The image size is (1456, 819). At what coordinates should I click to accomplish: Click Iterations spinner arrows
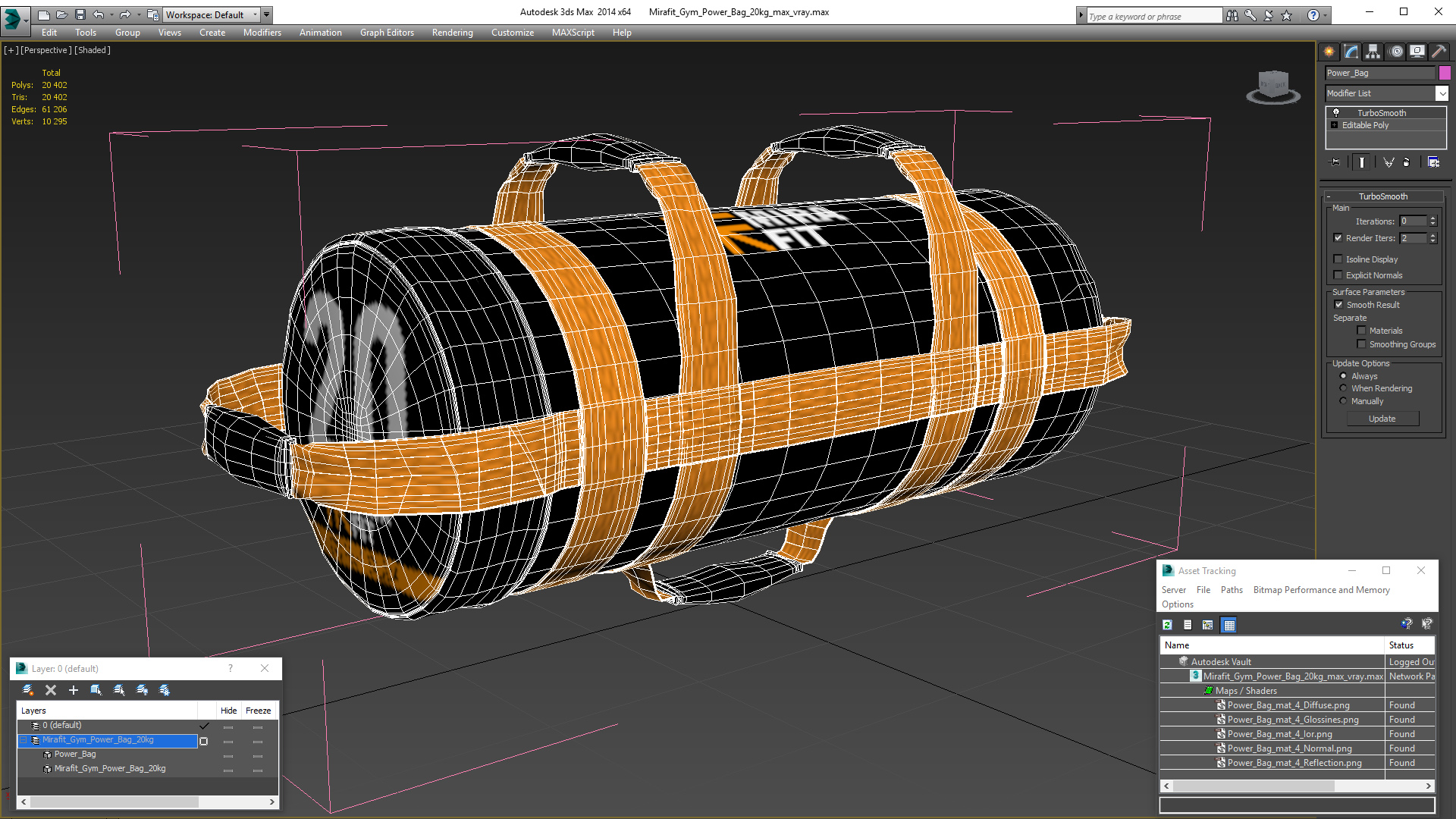[x=1432, y=221]
